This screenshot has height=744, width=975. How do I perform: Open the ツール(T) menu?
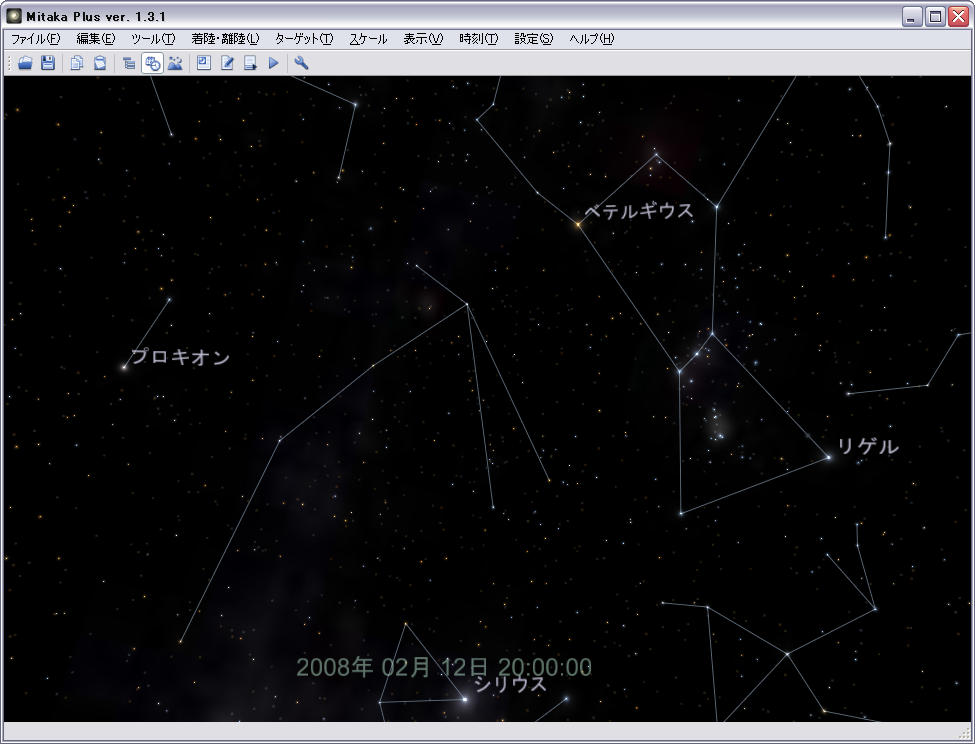(x=153, y=39)
